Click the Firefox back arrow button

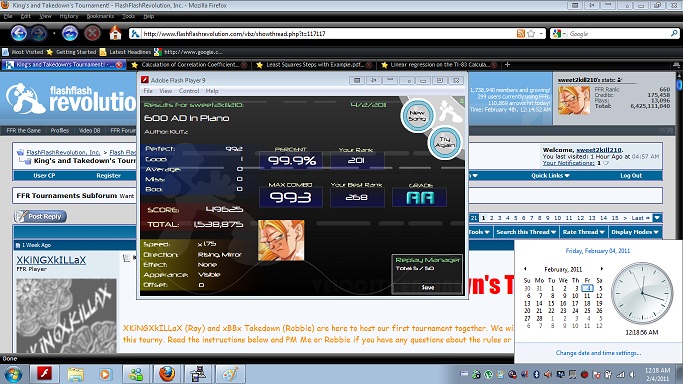19,34
